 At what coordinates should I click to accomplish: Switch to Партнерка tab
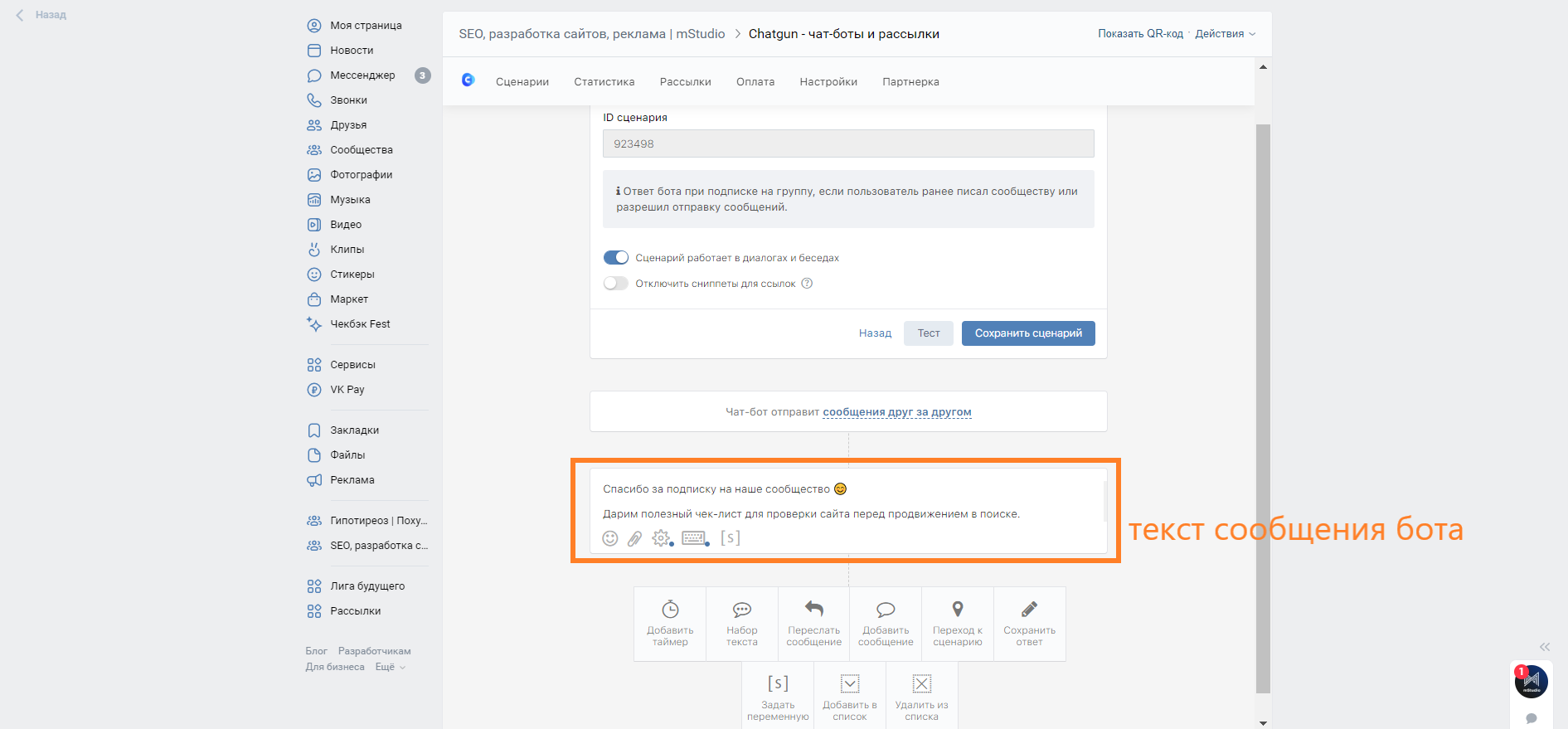910,82
